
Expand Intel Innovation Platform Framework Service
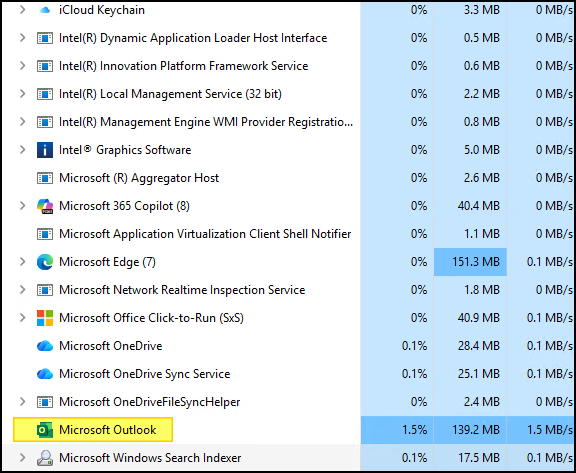coord(22,66)
